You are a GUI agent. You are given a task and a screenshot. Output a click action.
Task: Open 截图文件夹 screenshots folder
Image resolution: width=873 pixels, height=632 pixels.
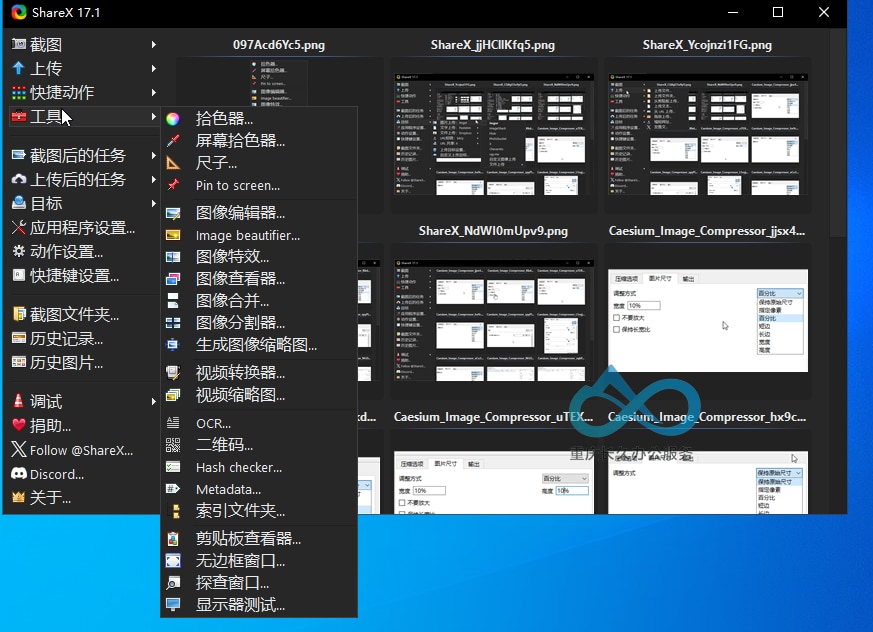tap(74, 315)
